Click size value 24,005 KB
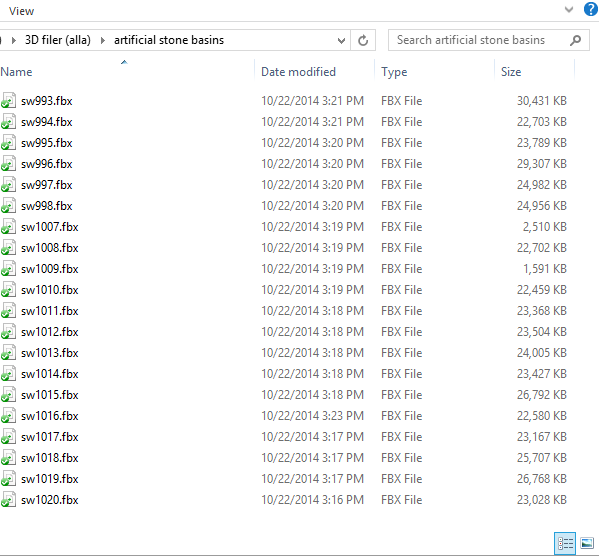Image resolution: width=599 pixels, height=556 pixels. pos(542,353)
